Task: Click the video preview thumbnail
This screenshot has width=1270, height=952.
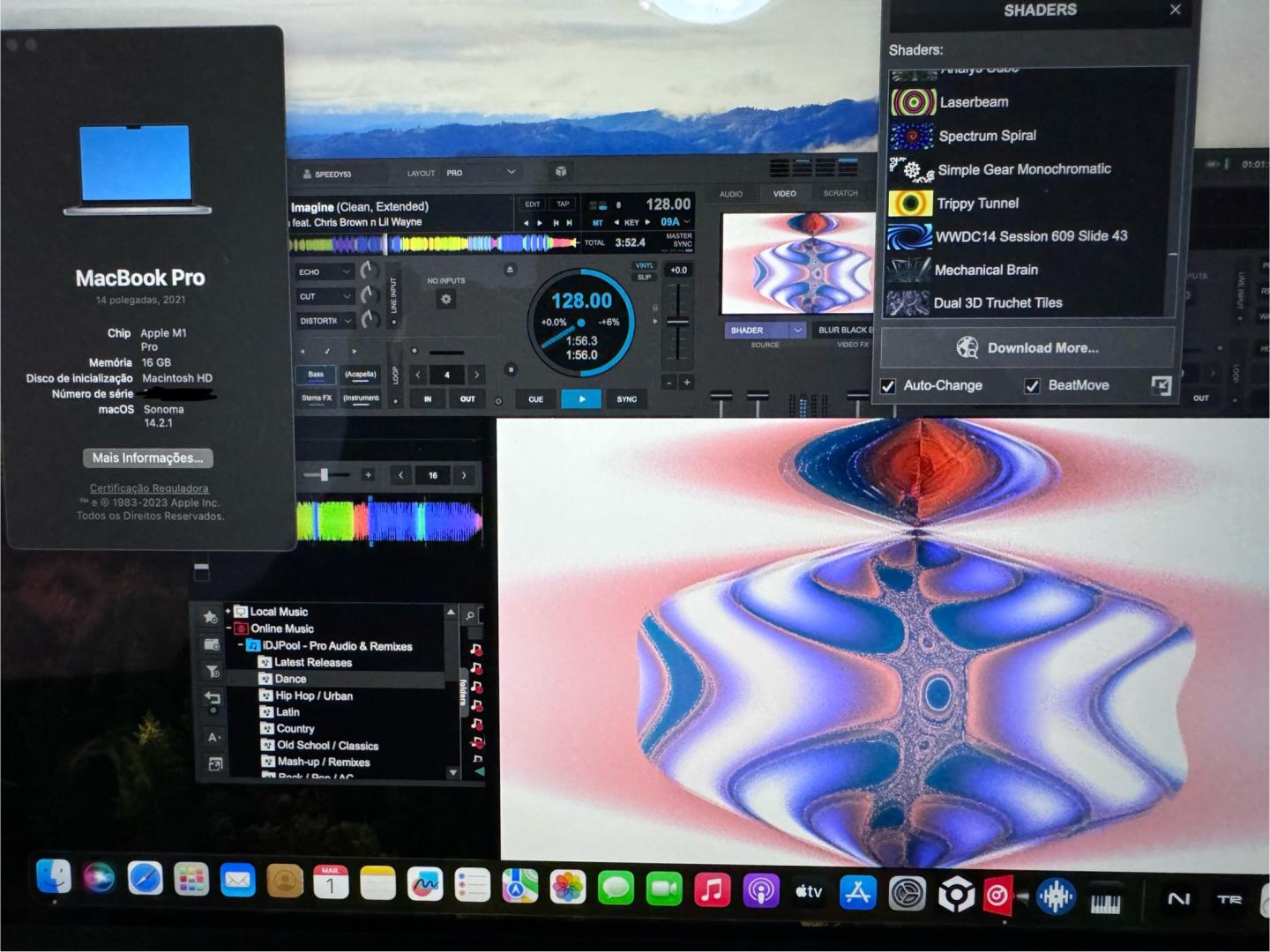Action: click(x=800, y=263)
